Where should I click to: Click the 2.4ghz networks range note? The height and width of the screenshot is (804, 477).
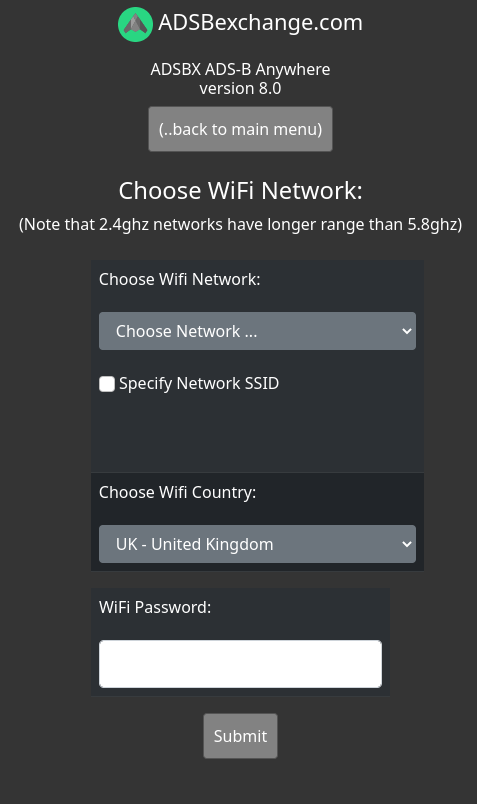(x=241, y=225)
